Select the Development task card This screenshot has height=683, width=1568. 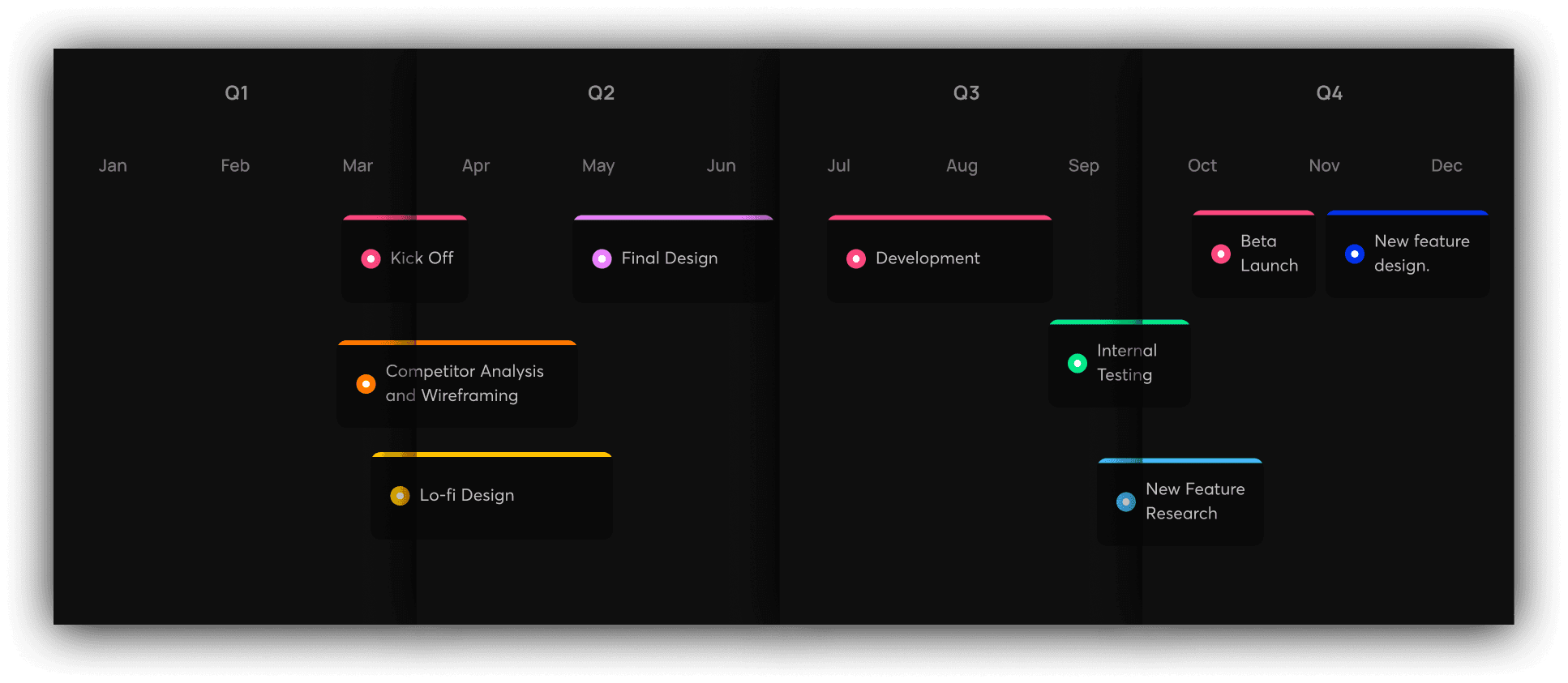pos(940,259)
